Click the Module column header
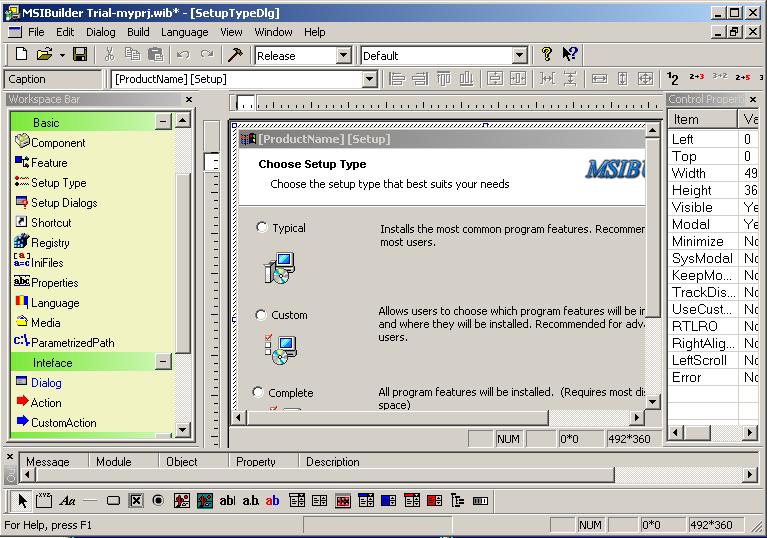This screenshot has width=767, height=538. (x=124, y=461)
